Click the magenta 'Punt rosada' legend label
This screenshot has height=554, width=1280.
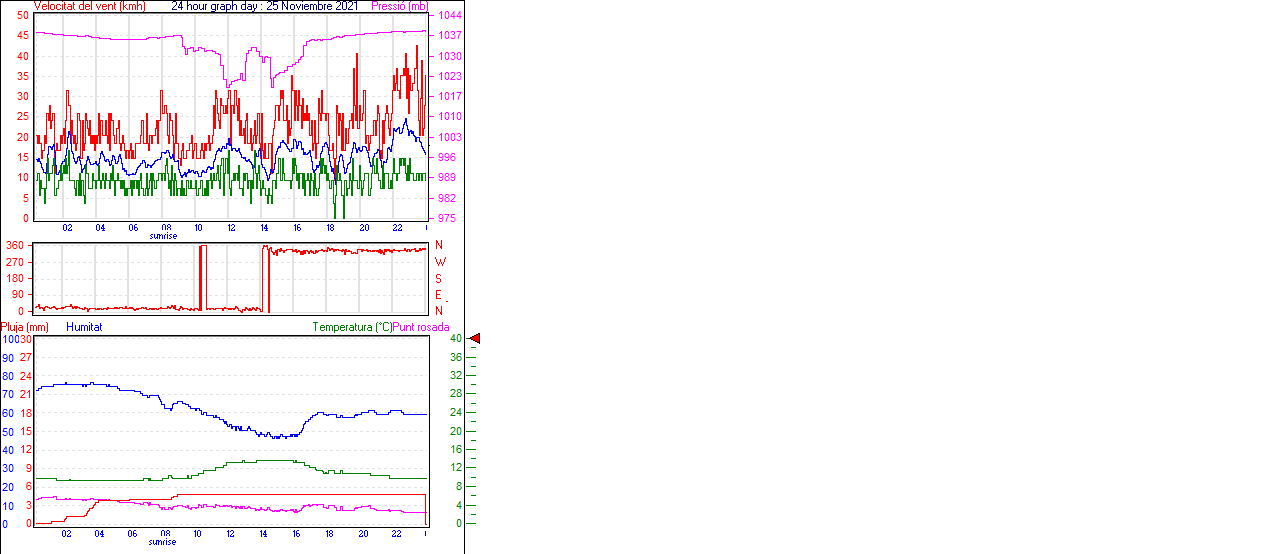421,327
